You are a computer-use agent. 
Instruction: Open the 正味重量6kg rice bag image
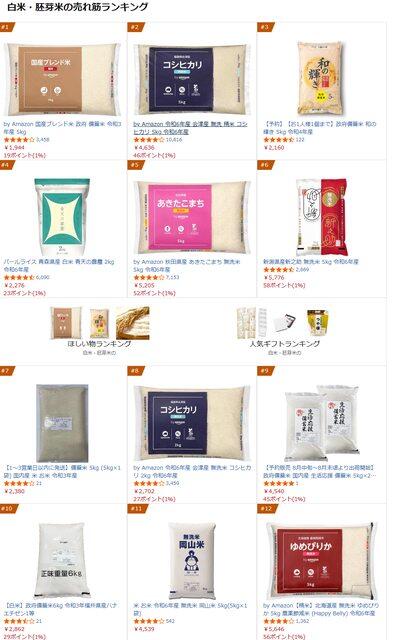pos(62,560)
